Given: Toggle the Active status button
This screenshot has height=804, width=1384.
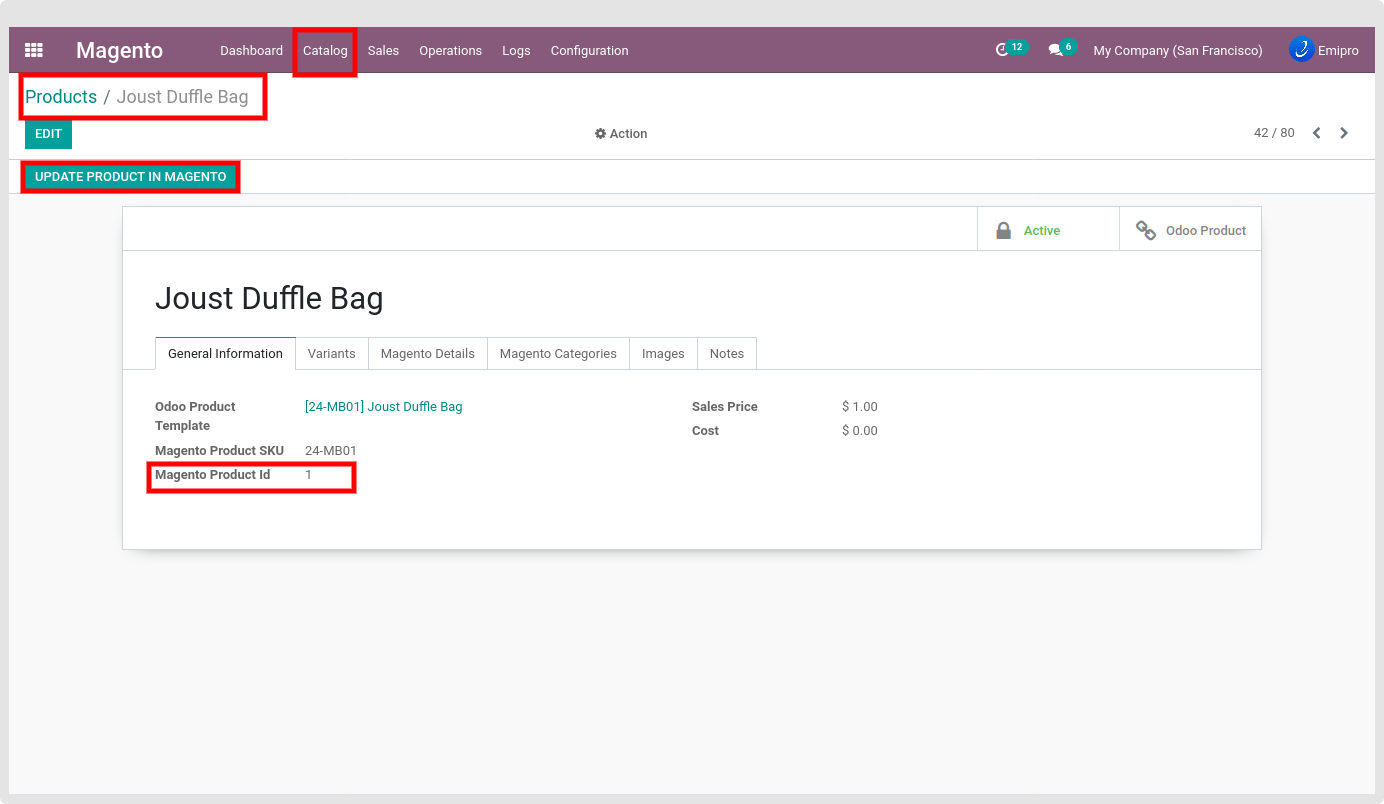Looking at the screenshot, I should 1048,230.
